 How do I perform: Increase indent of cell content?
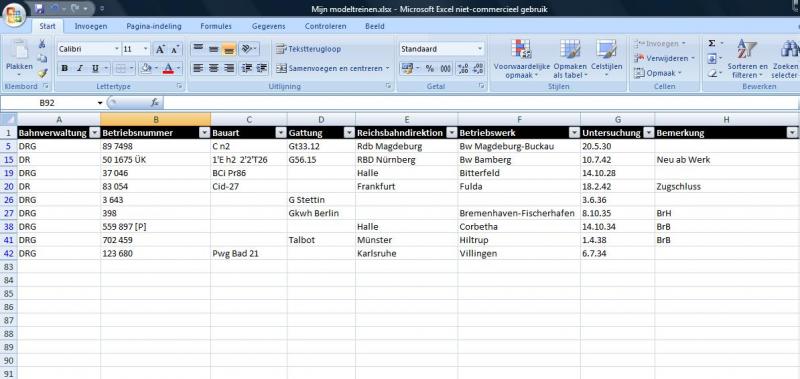pyautogui.click(x=262, y=68)
